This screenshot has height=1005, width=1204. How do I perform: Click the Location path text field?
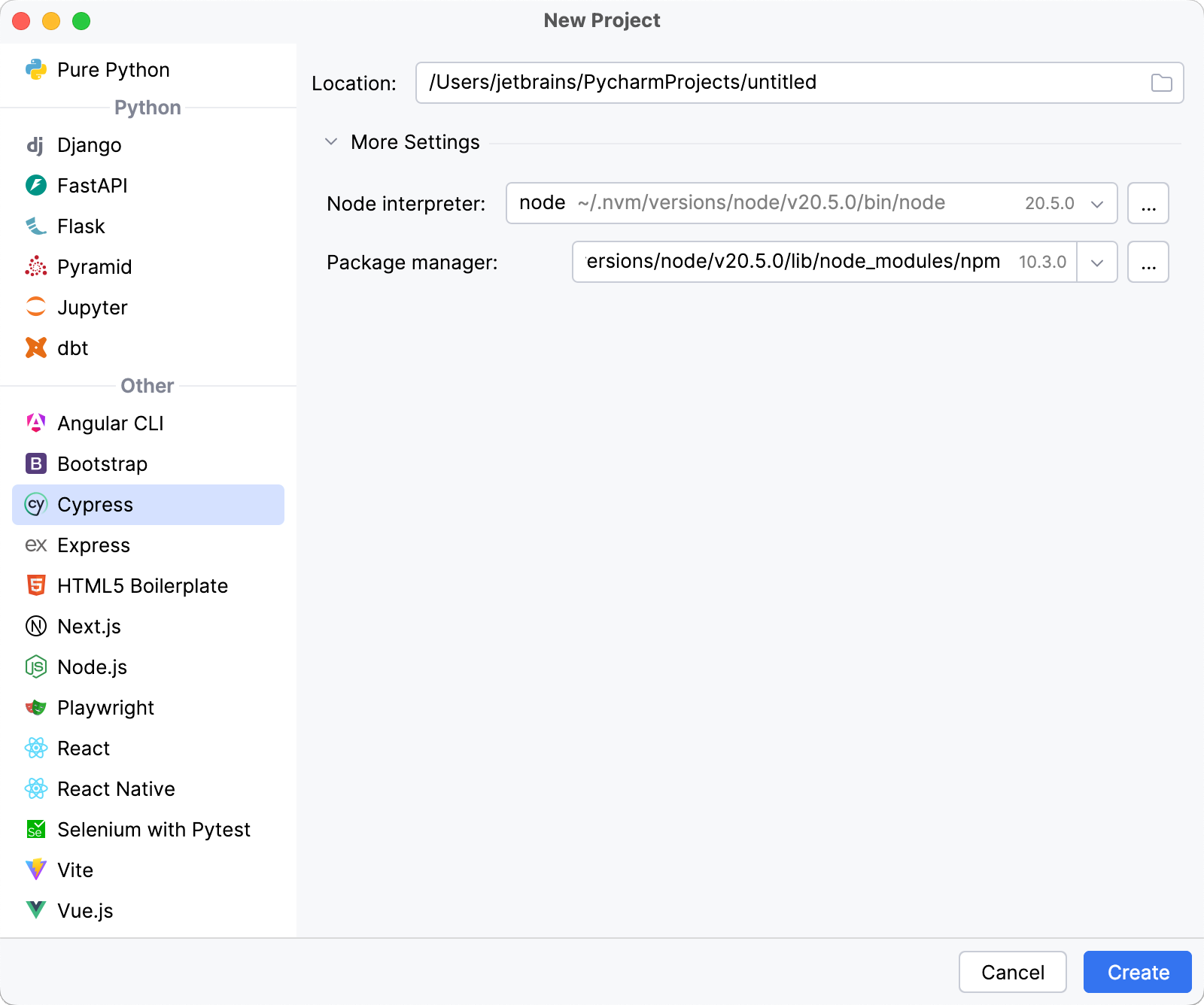783,83
